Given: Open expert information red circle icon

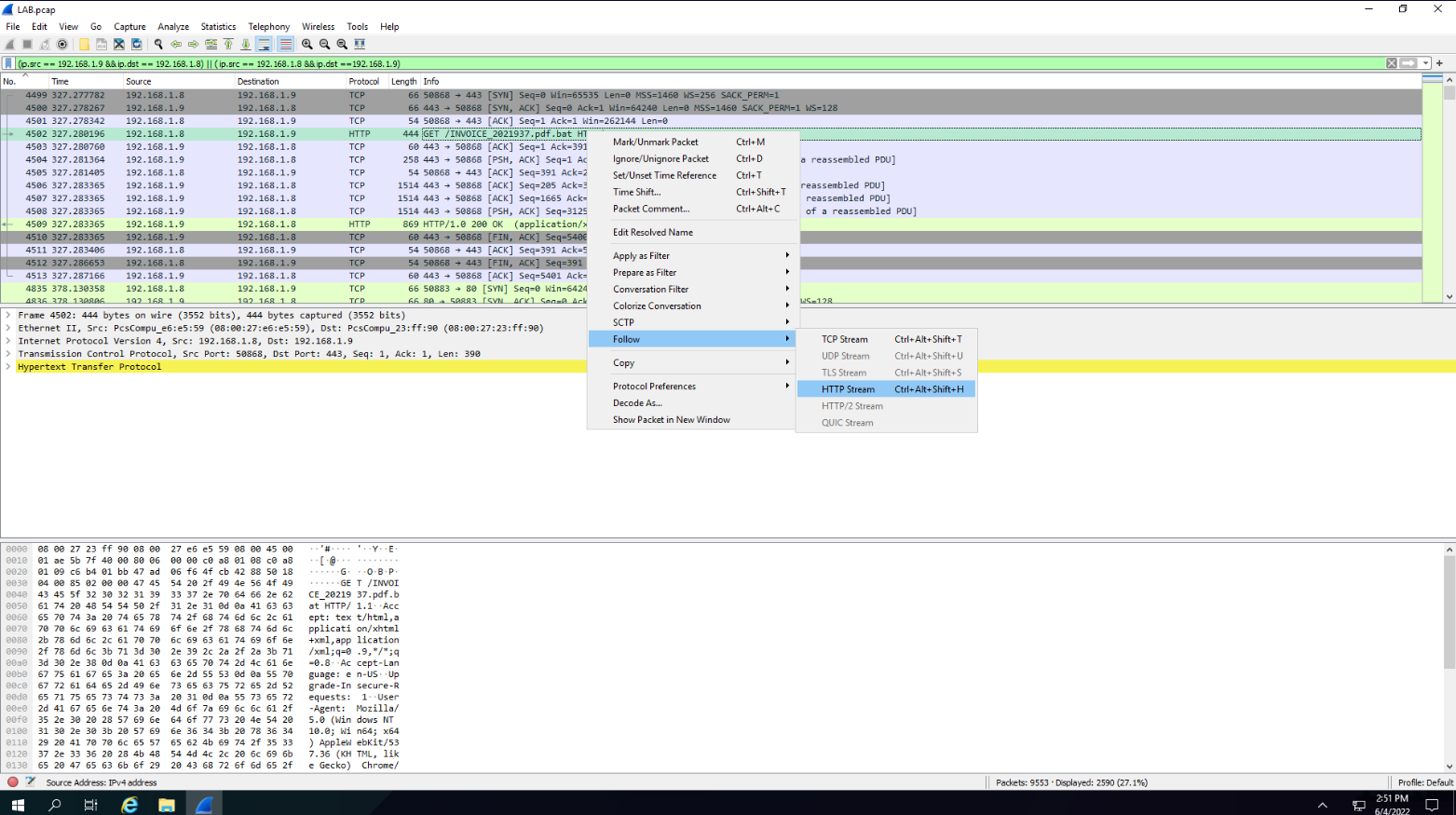Looking at the screenshot, I should point(13,782).
